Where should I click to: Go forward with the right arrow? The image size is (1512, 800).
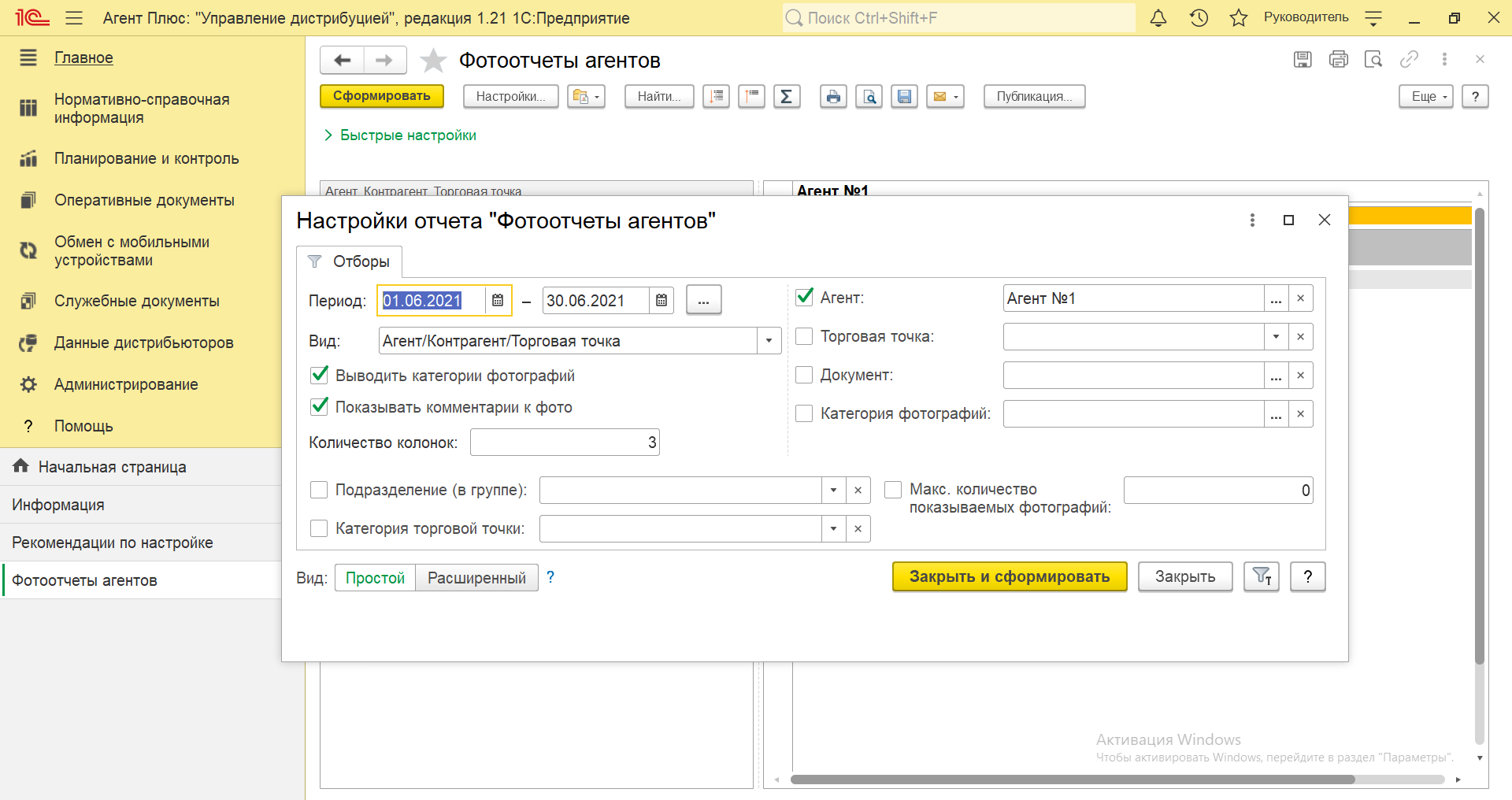coord(384,60)
